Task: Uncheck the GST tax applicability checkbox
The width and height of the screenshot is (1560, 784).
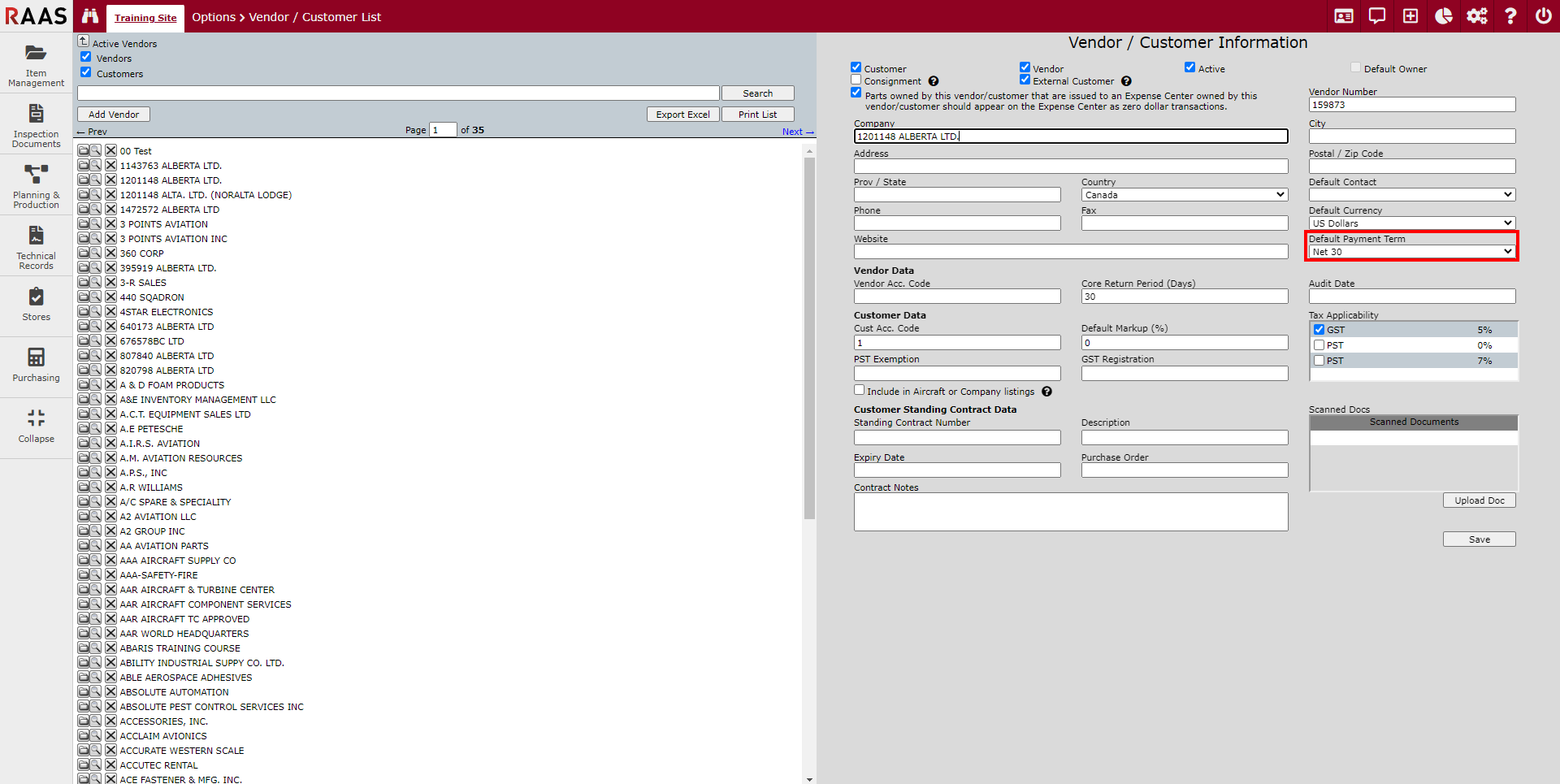Action: coord(1319,330)
